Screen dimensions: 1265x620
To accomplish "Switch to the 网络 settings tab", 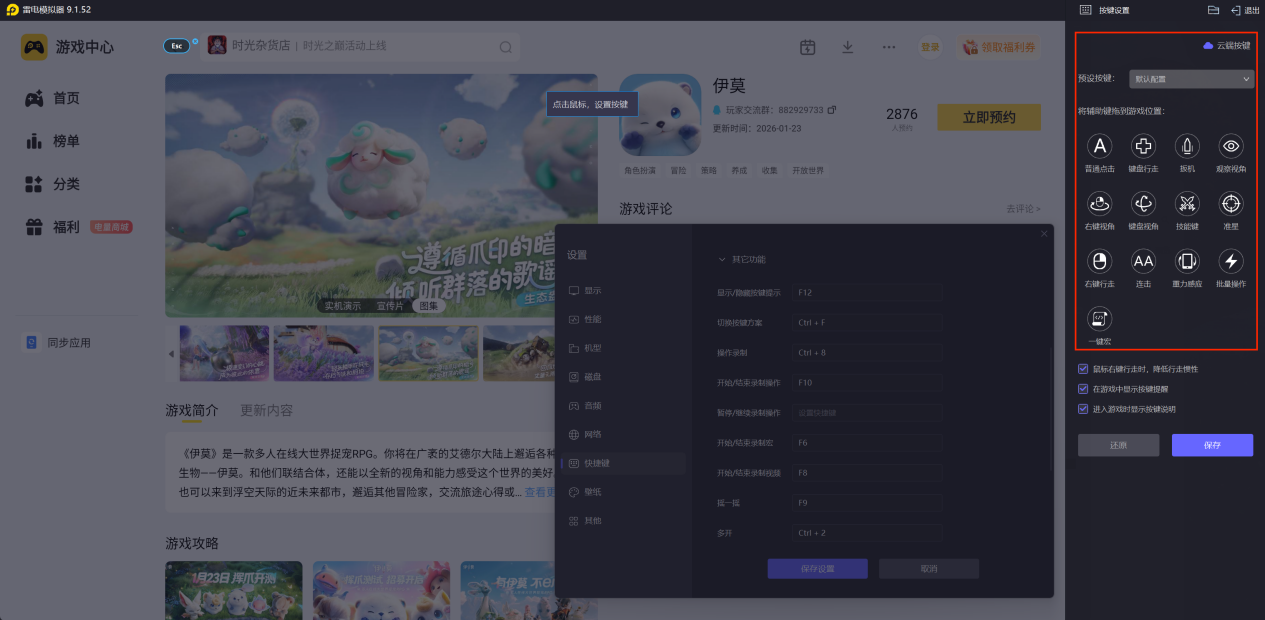I will click(x=593, y=435).
